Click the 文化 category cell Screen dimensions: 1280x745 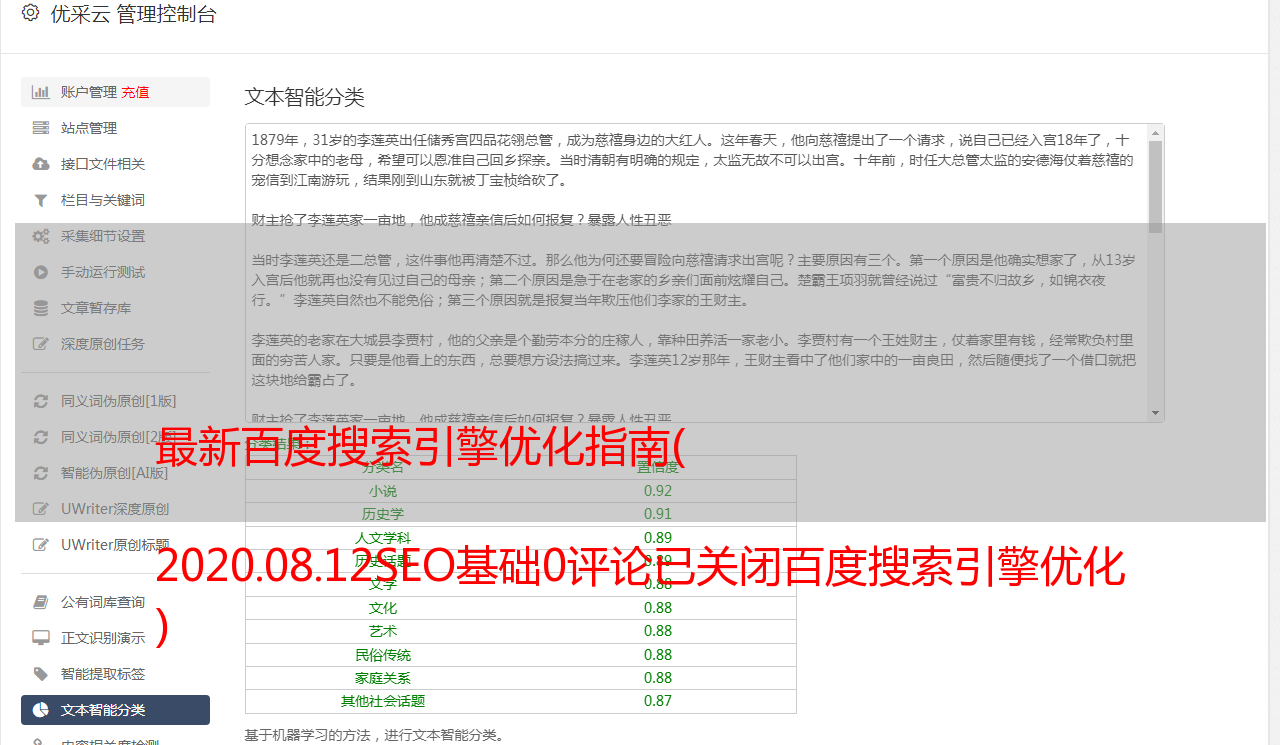[383, 608]
